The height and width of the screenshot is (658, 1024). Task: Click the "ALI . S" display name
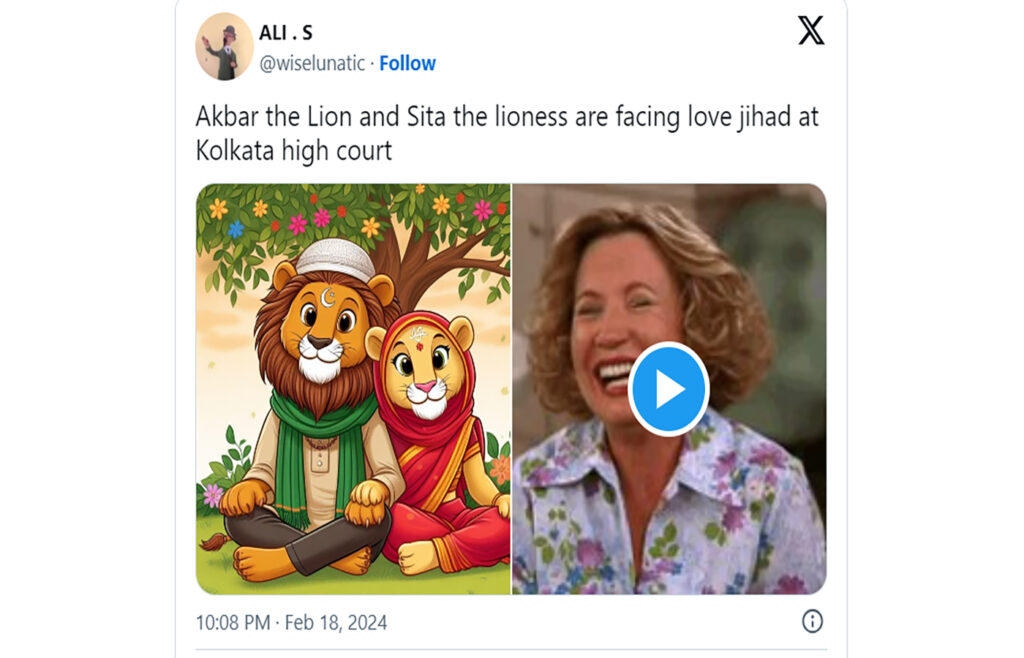click(x=286, y=32)
